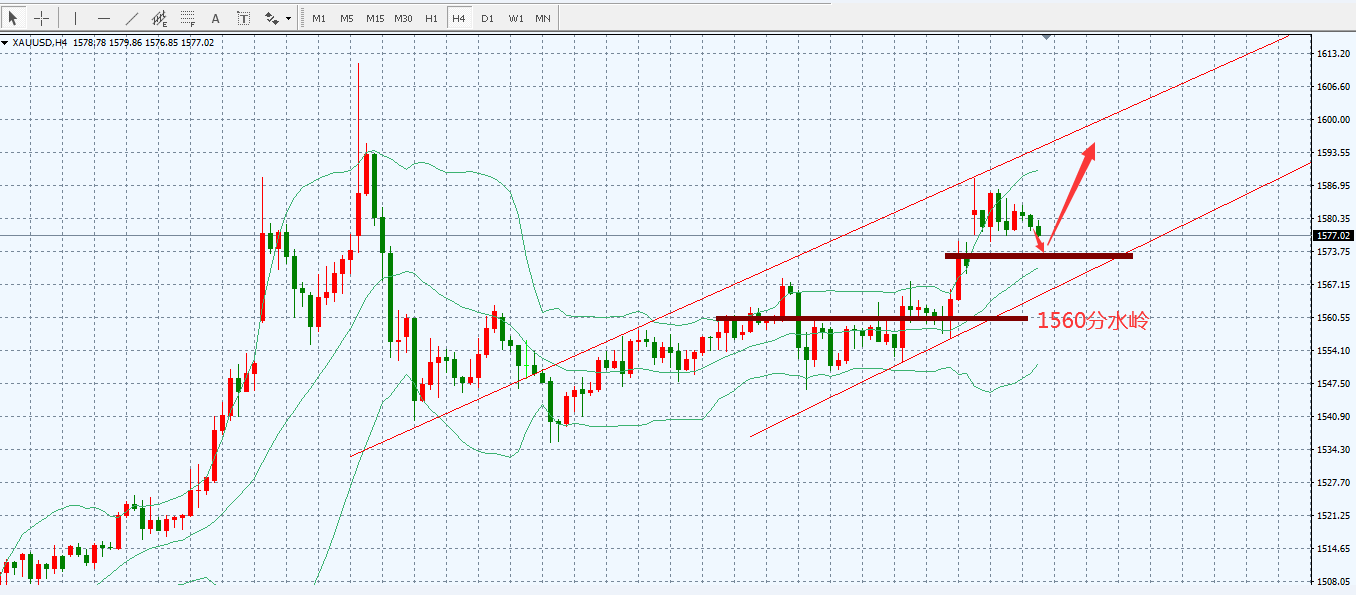Click the 1534.30 price axis label

click(x=1334, y=450)
